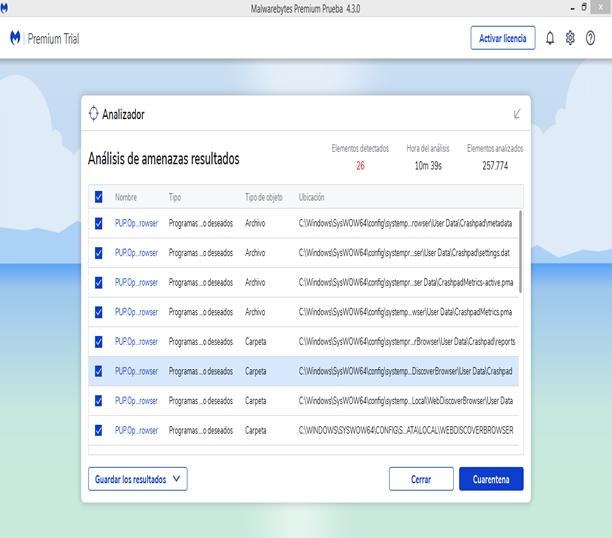Image resolution: width=612 pixels, height=538 pixels.
Task: Open PUP.Op...rowser link in Crashpad\metadata row
Action: coord(136,223)
